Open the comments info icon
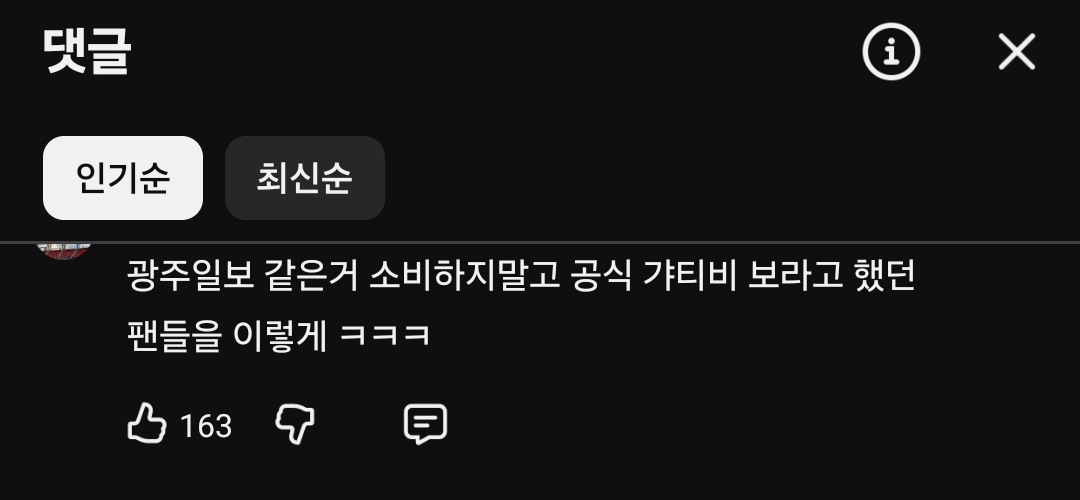 click(x=891, y=52)
